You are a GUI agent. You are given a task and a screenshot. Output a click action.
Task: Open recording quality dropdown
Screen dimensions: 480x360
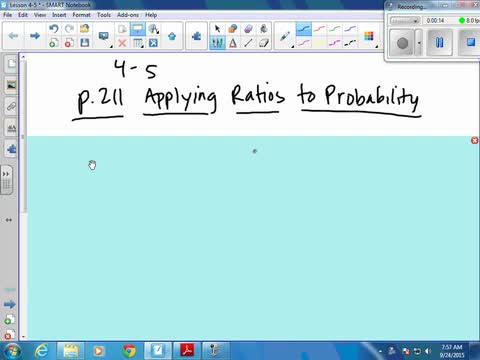[x=405, y=21]
